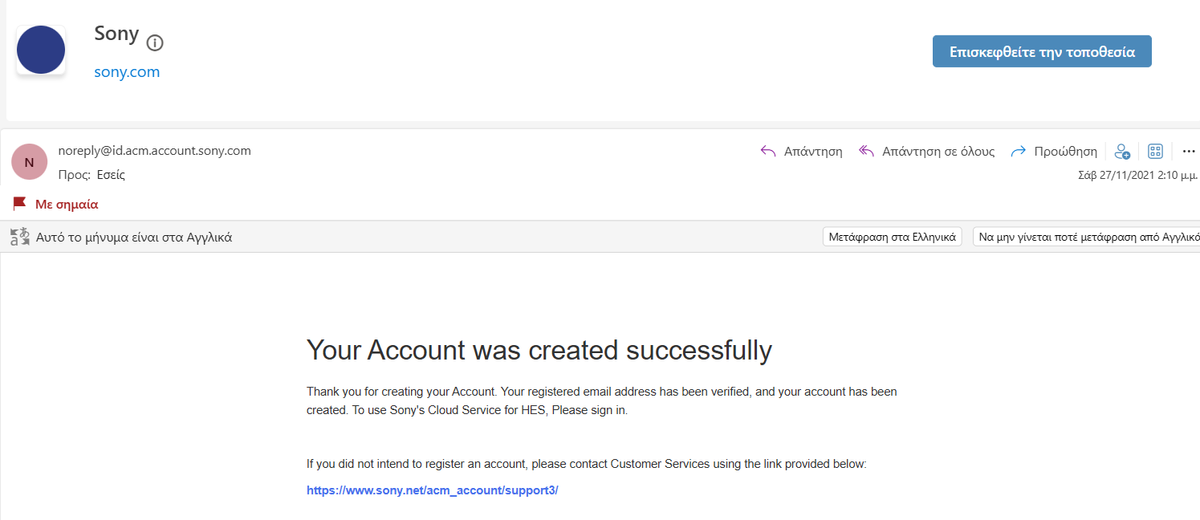
Task: Click the sender avatar with letter N
Action: (x=28, y=162)
